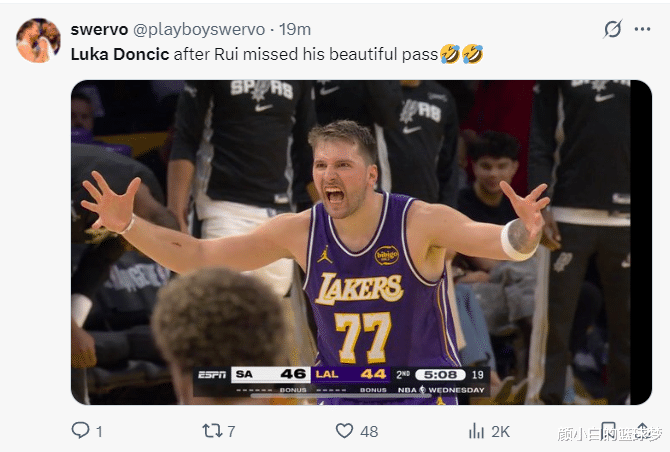This screenshot has height=452, width=670.
Task: Open the Lakers game photo
Action: point(360,242)
